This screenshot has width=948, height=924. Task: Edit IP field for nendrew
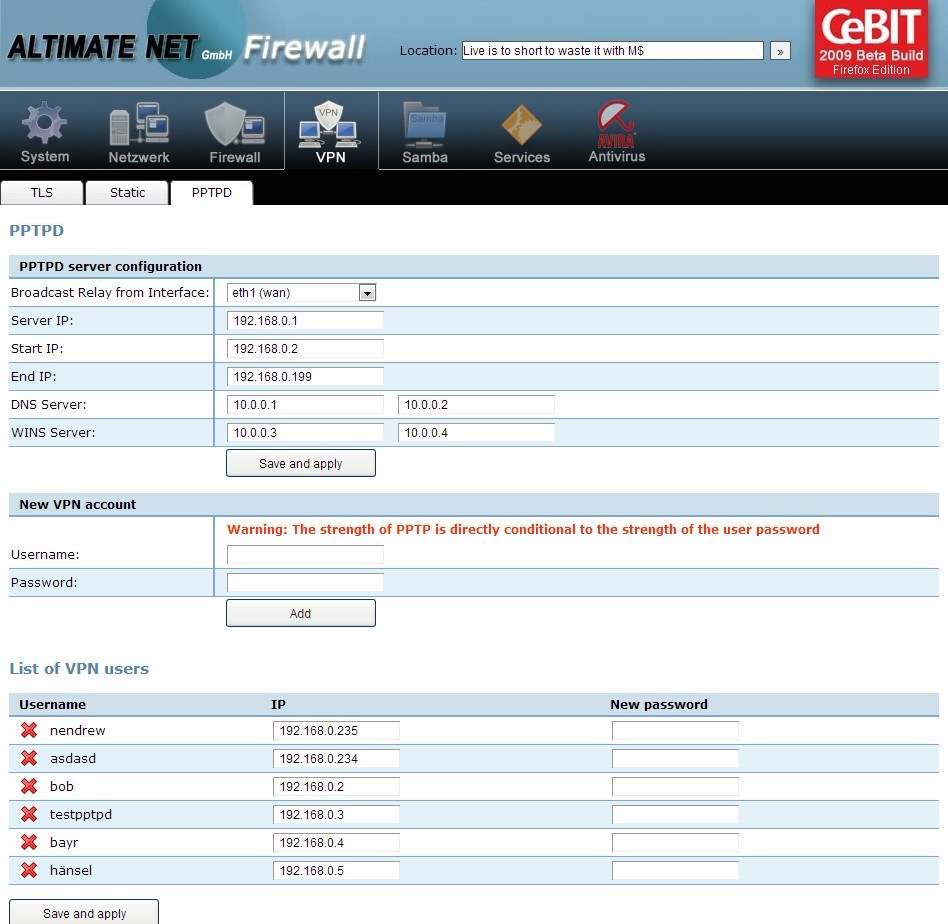point(336,730)
